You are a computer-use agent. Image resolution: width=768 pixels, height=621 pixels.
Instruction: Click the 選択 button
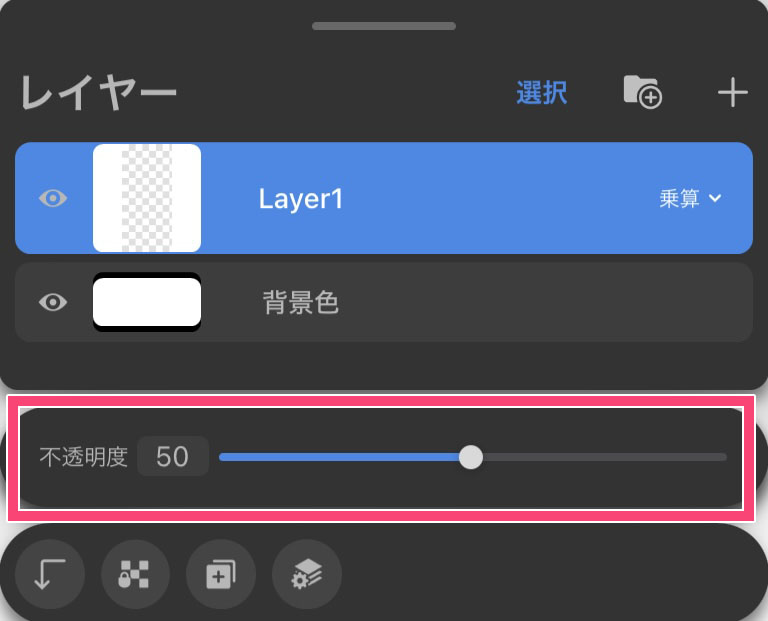542,93
